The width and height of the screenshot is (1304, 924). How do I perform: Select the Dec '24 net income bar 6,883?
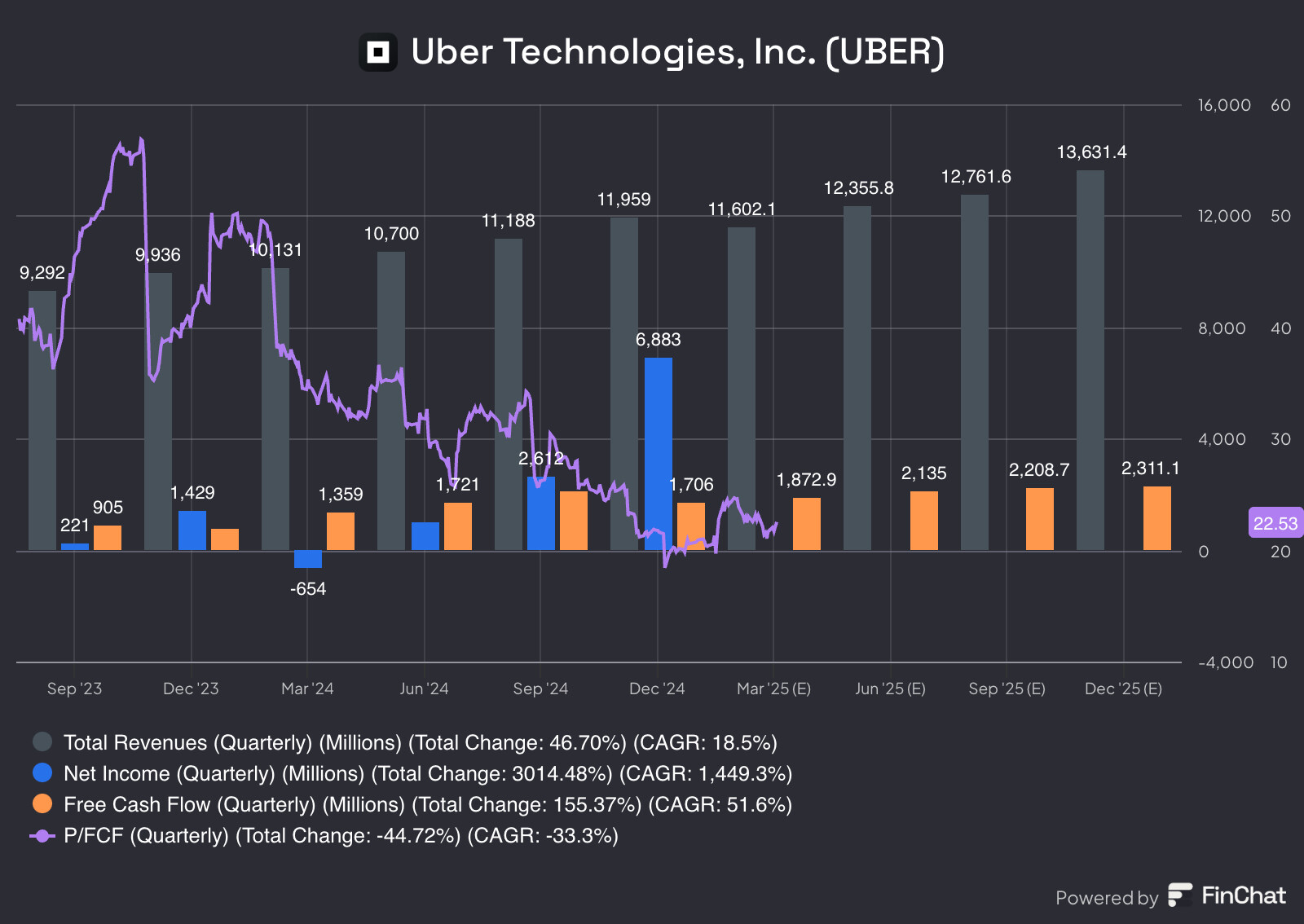pos(659,453)
